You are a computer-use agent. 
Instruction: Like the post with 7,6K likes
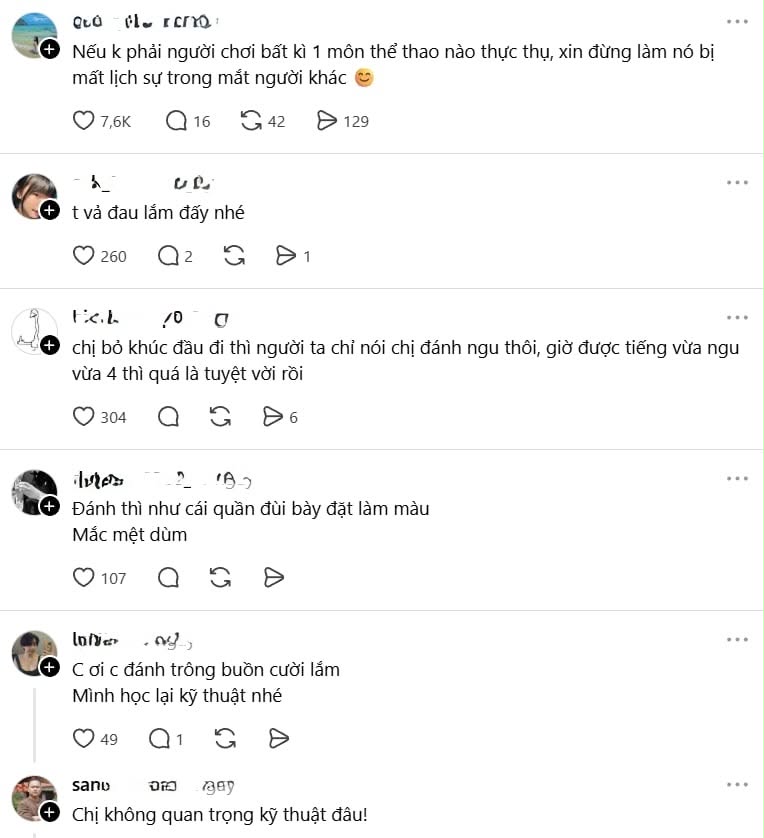coord(83,121)
